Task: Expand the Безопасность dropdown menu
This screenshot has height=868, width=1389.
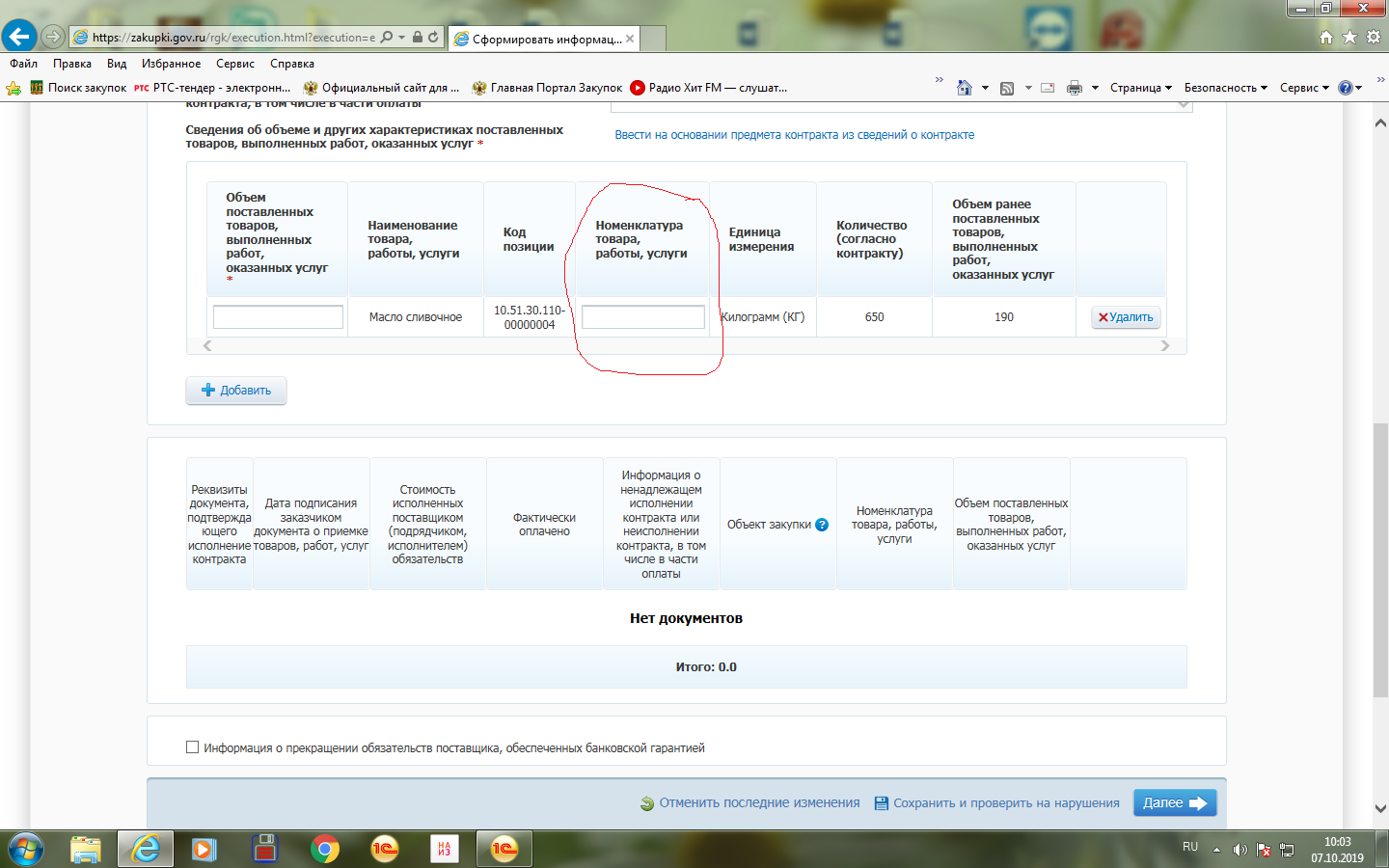Action: pos(1225,88)
